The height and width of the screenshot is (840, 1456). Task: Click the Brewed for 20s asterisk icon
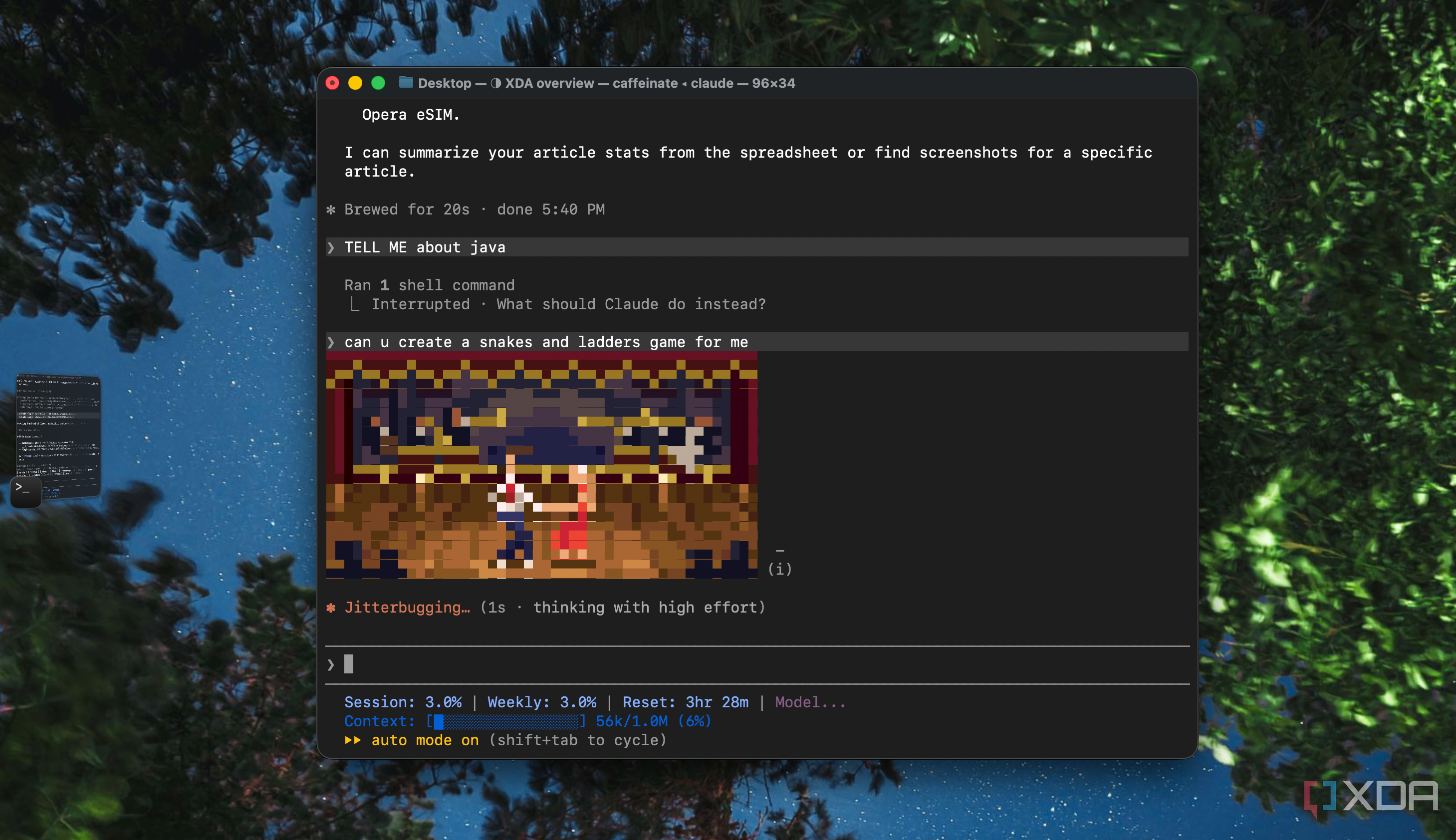click(331, 210)
